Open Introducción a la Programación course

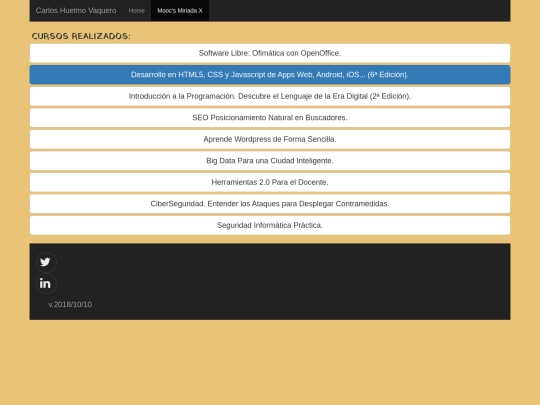(270, 96)
